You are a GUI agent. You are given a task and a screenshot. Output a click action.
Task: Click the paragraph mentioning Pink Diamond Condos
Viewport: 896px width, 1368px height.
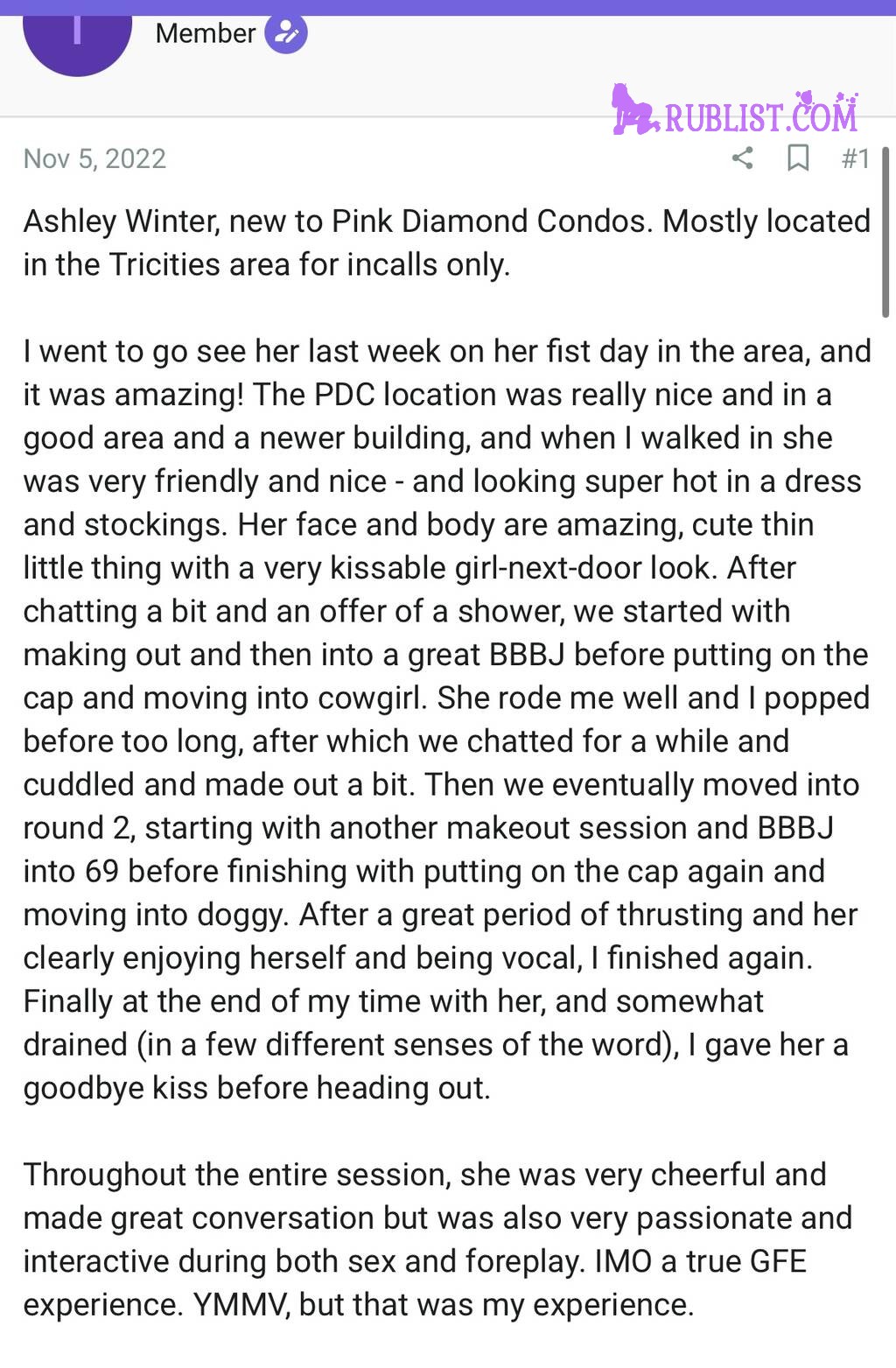[447, 242]
